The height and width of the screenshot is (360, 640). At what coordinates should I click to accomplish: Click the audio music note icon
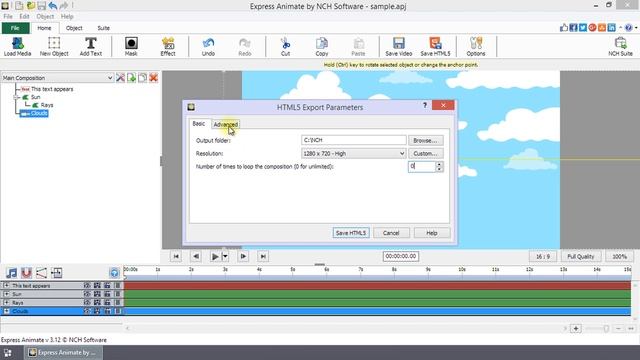tap(11, 273)
